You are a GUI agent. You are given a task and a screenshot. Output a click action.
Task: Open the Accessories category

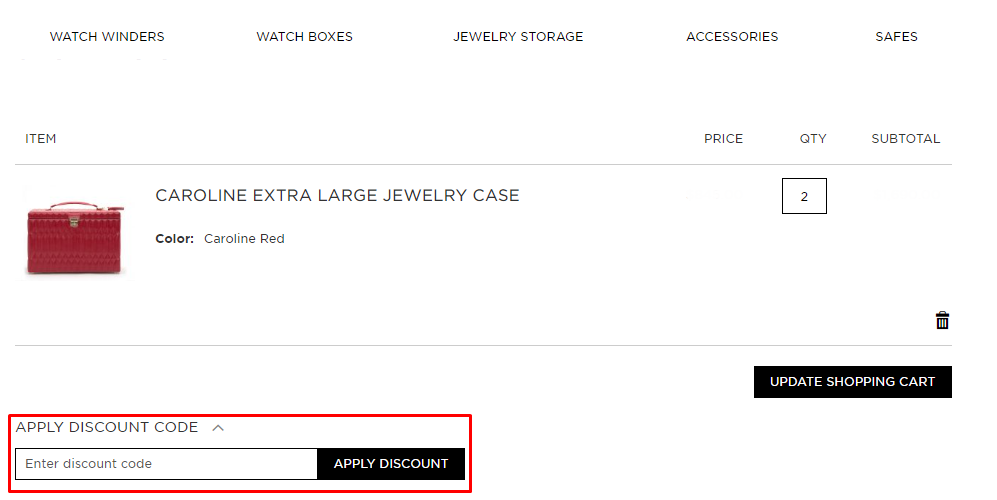click(x=732, y=37)
